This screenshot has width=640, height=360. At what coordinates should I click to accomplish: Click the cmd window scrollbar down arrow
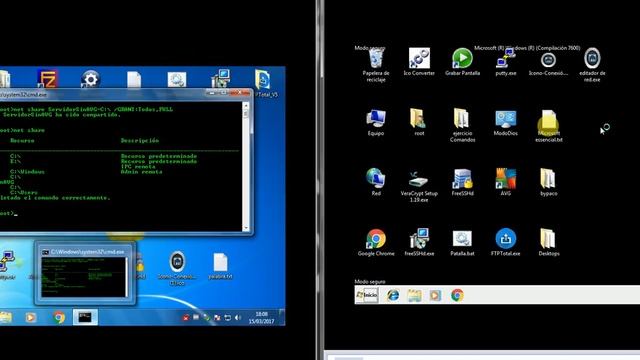(x=246, y=228)
